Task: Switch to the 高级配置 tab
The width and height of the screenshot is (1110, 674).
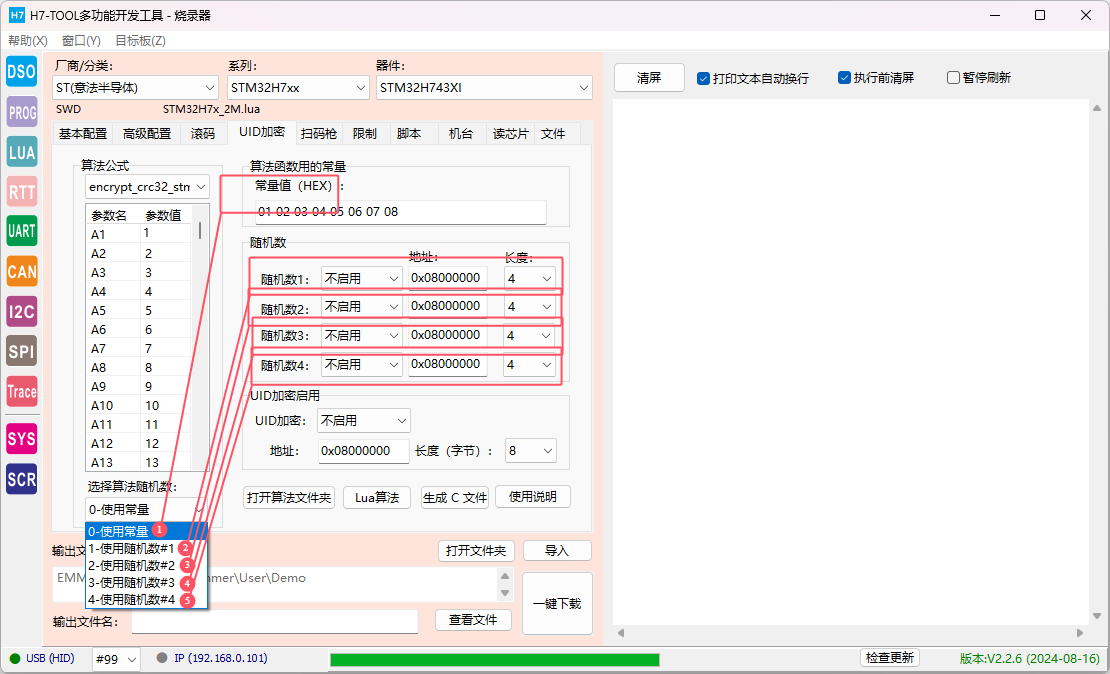Action: 147,134
